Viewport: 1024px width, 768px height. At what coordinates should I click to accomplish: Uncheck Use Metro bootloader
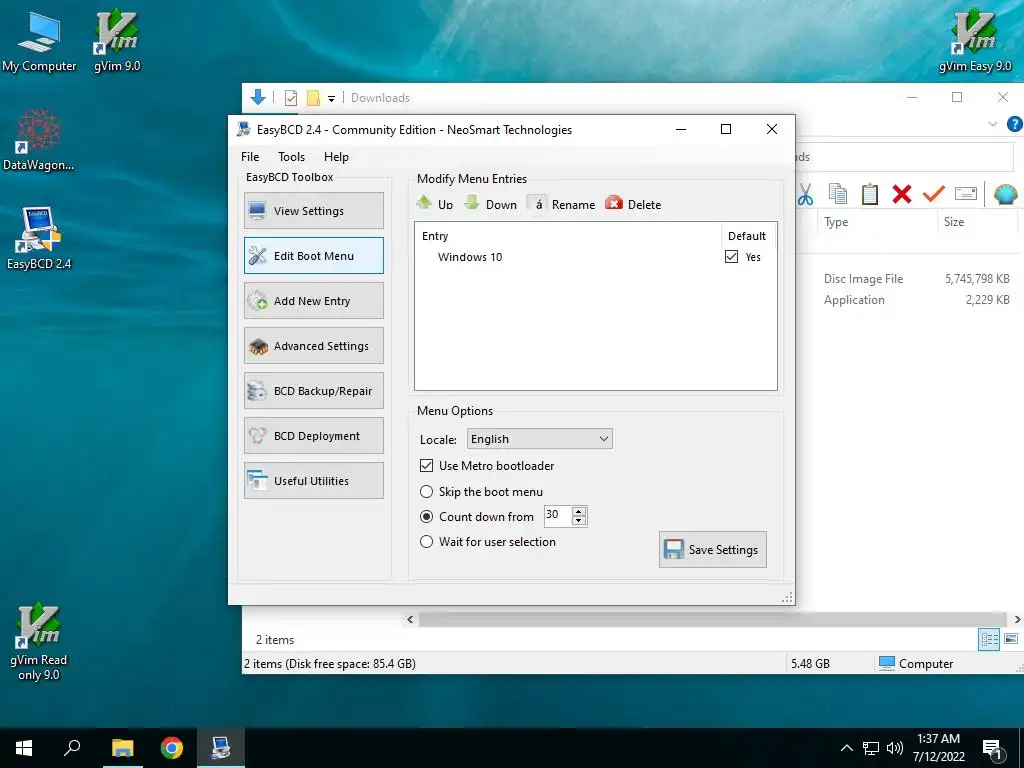pos(426,466)
